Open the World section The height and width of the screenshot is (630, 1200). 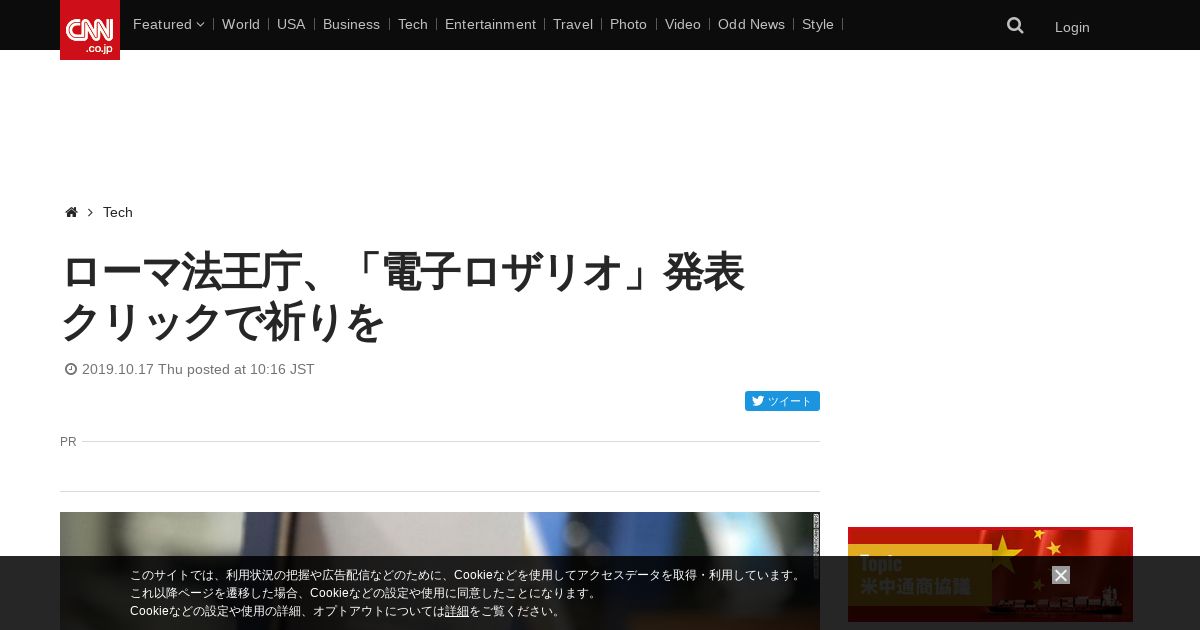click(x=241, y=24)
